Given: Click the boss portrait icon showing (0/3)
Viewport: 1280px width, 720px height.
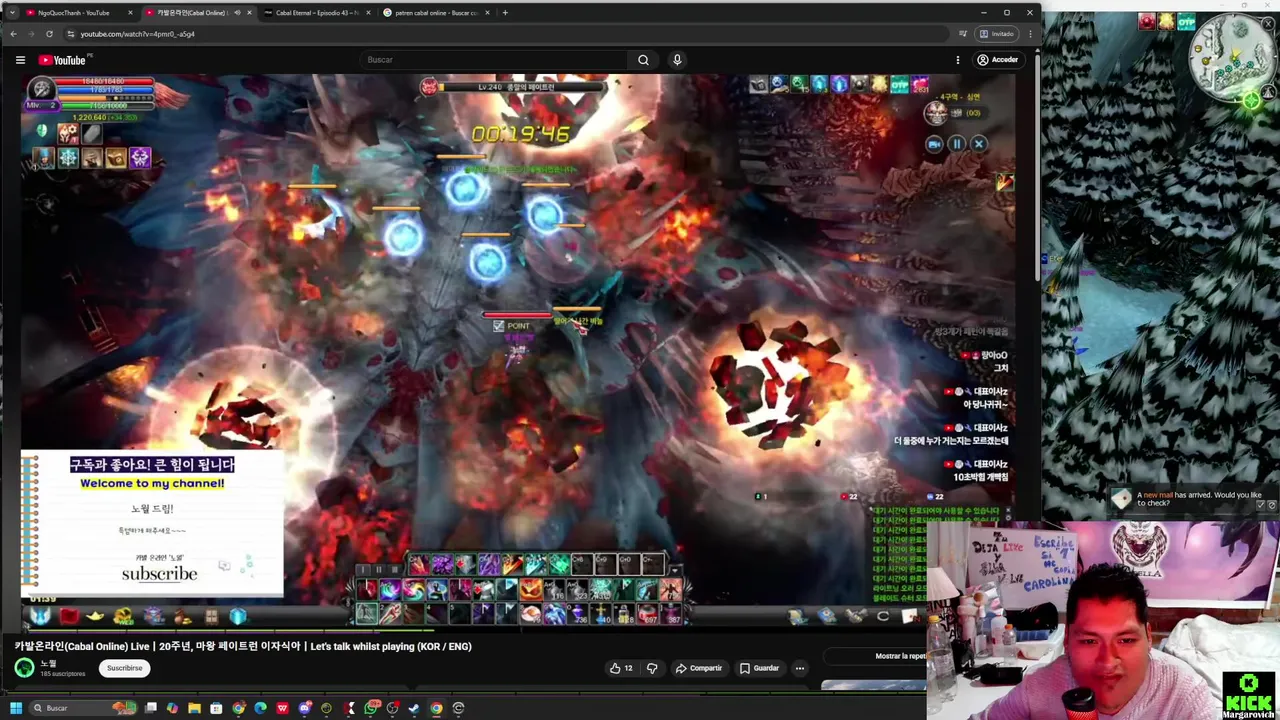Looking at the screenshot, I should [936, 113].
